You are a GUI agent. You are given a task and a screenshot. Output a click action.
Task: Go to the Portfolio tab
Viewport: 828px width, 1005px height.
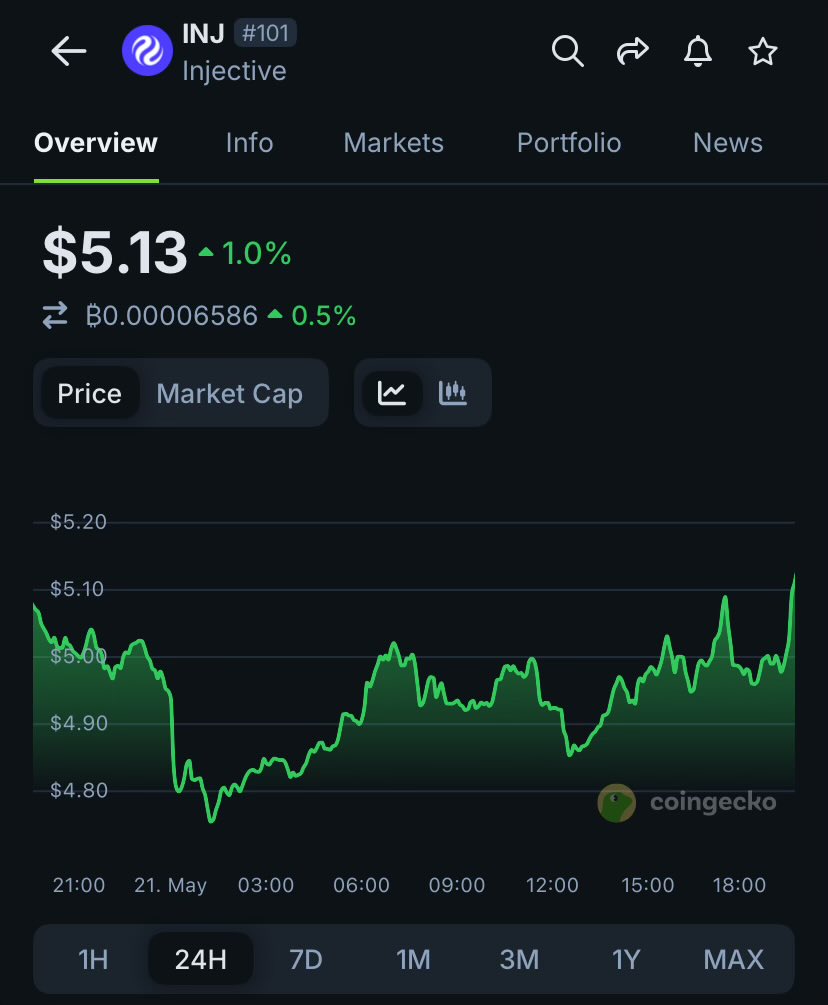[569, 143]
